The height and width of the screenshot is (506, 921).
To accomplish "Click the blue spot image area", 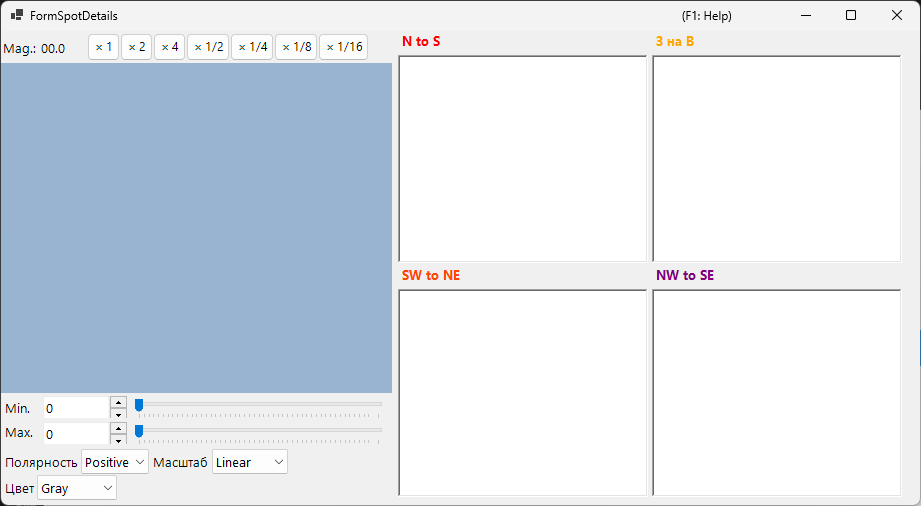I will (x=196, y=228).
